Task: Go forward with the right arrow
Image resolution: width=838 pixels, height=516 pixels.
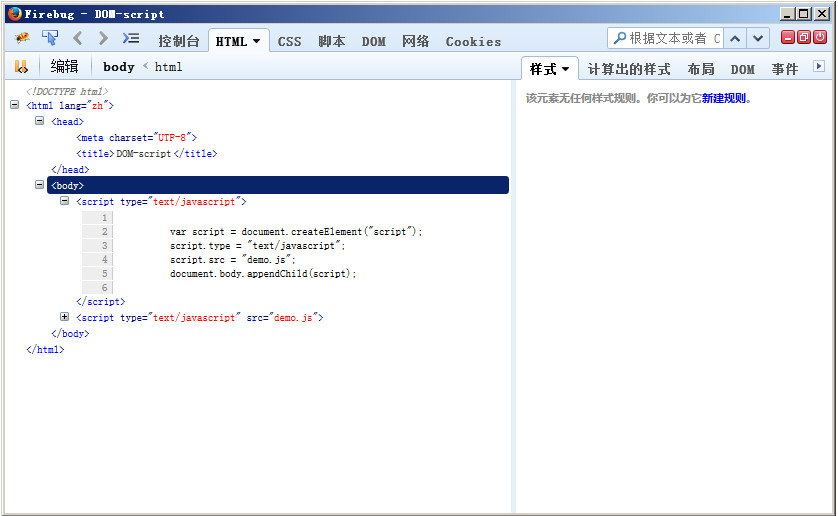Action: [103, 39]
